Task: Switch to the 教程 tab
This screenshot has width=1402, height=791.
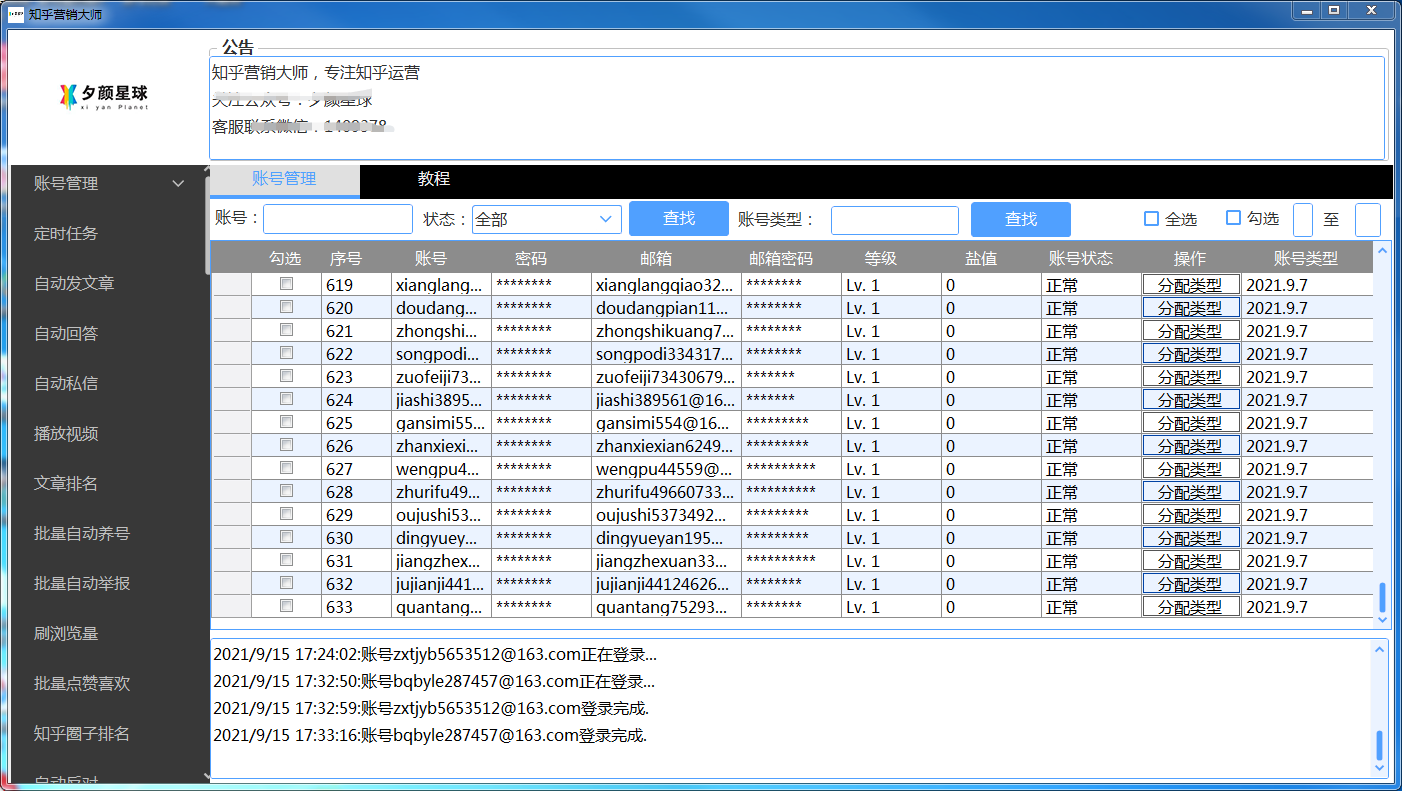Action: pyautogui.click(x=433, y=179)
